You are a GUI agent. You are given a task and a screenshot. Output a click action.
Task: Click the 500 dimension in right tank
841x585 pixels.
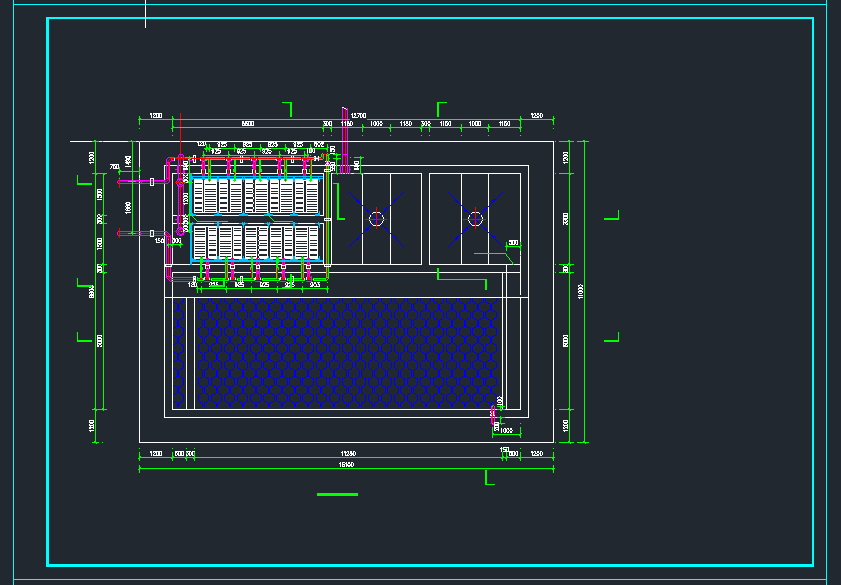[x=513, y=243]
